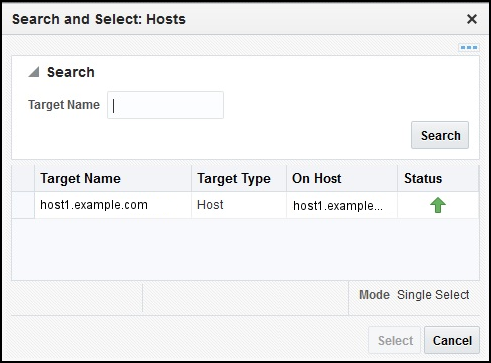Viewport: 491px width, 363px height.
Task: Click the On Host column header
Action: pos(342,178)
